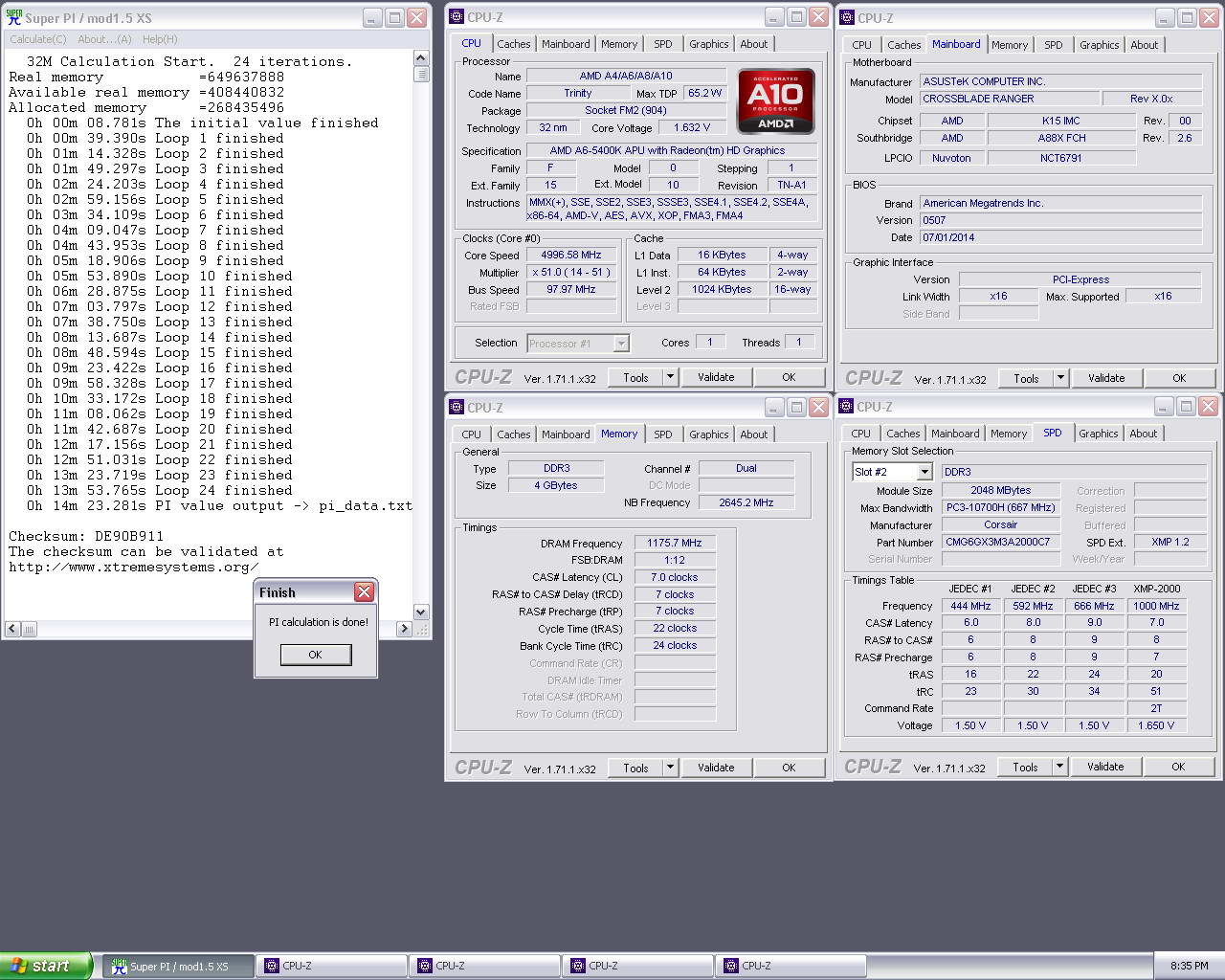Viewport: 1225px width, 980px height.
Task: Click CPU-Z icon in Mainboard window title bar
Action: 847,17
